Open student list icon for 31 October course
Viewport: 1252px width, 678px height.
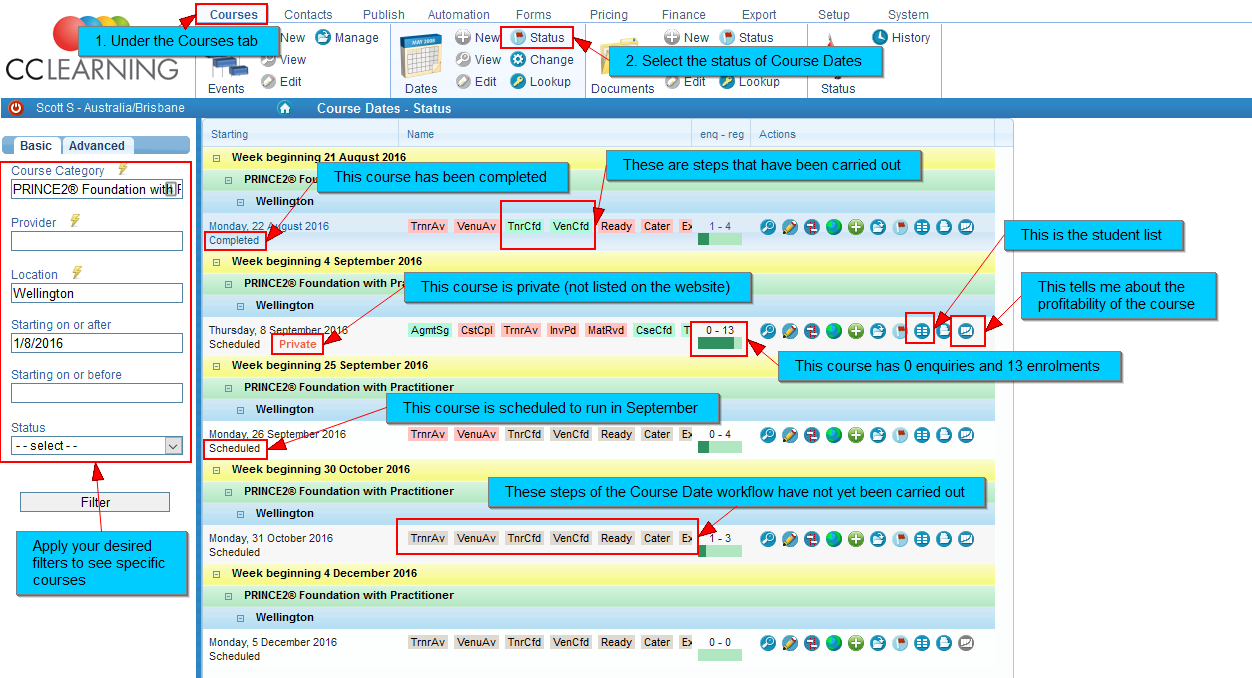tap(922, 539)
